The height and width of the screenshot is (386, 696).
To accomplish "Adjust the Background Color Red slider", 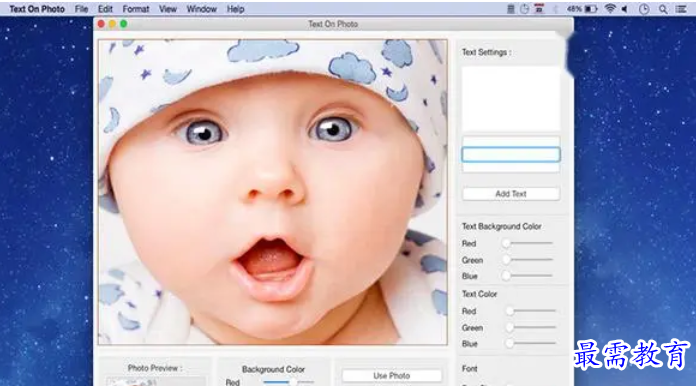I will click(x=289, y=382).
